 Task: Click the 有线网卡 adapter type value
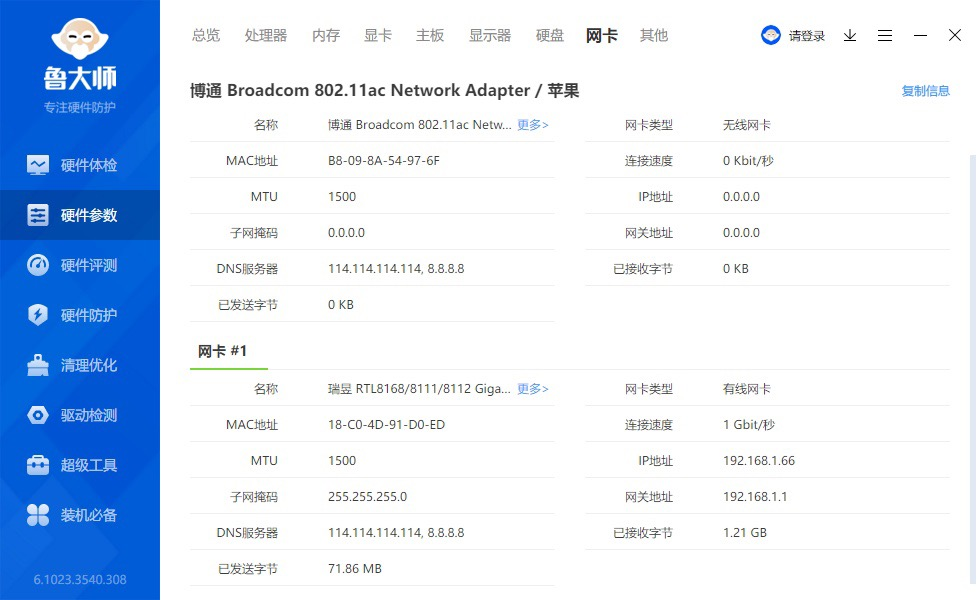click(746, 389)
